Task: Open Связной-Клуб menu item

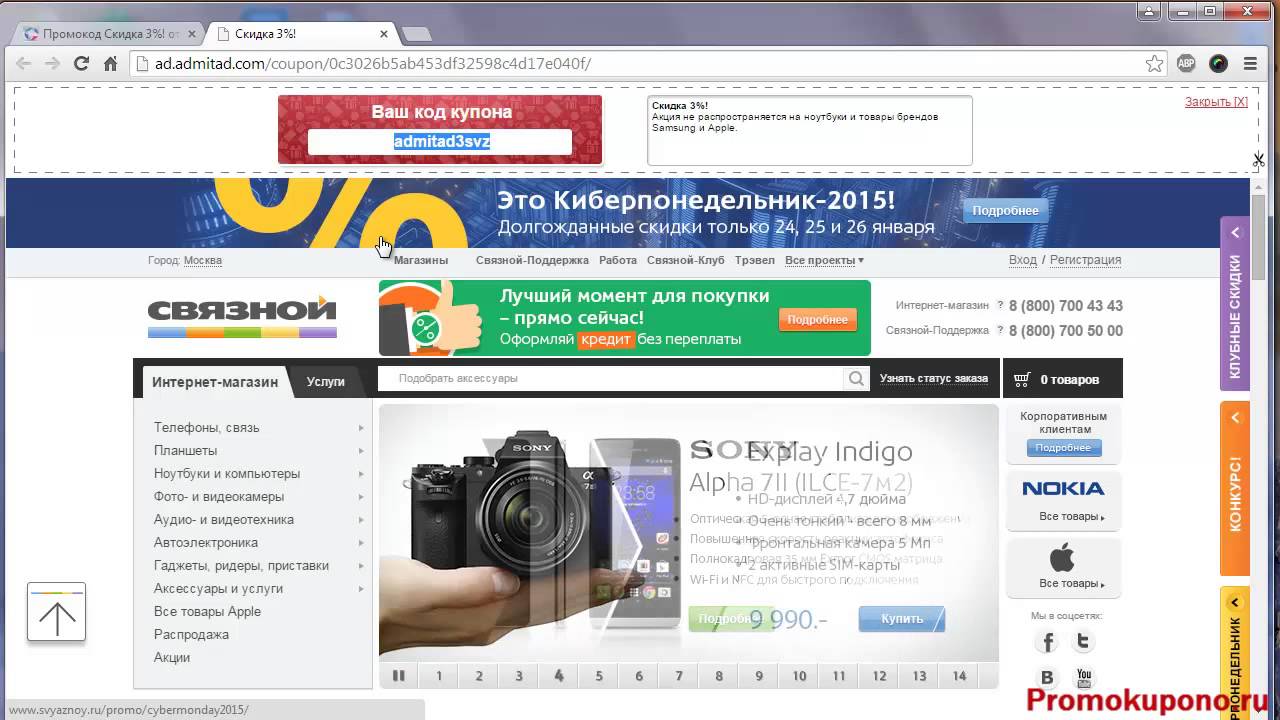Action: point(685,260)
